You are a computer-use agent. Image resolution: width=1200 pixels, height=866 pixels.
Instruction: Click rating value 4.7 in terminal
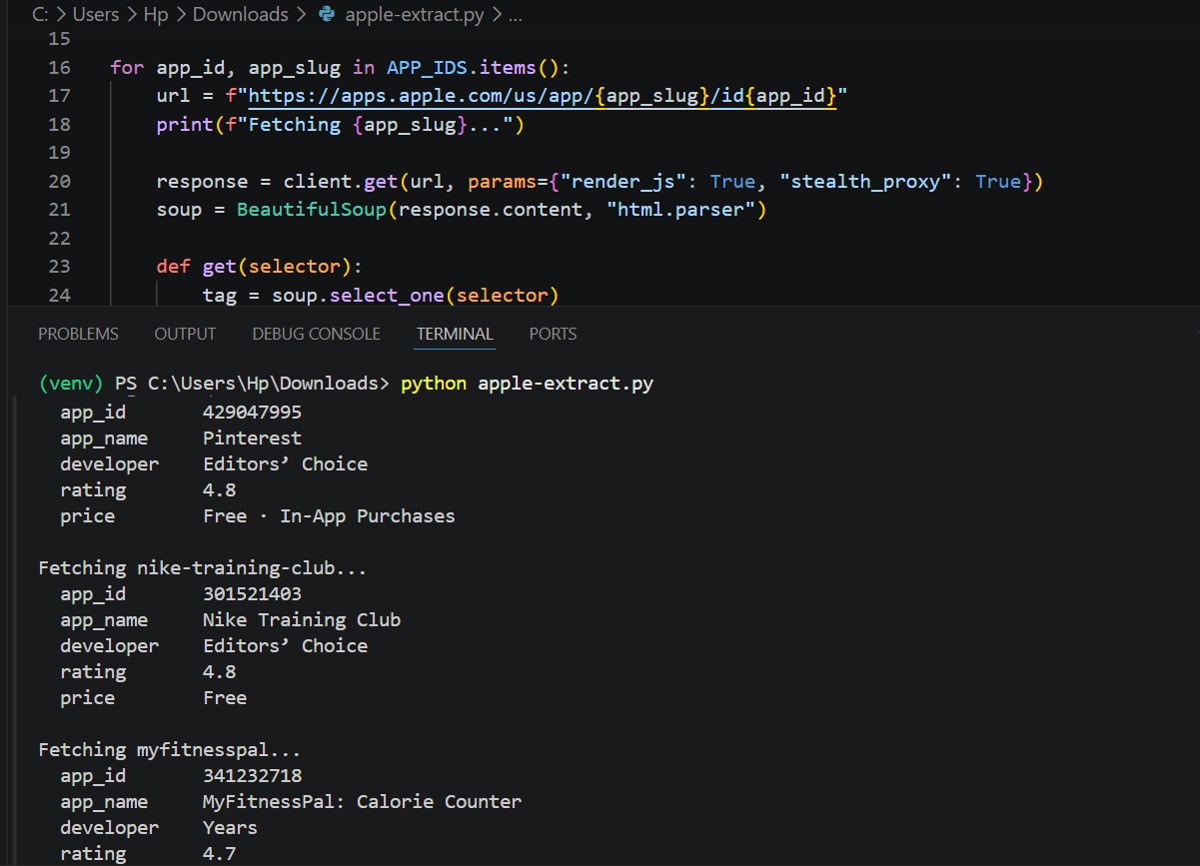(219, 854)
